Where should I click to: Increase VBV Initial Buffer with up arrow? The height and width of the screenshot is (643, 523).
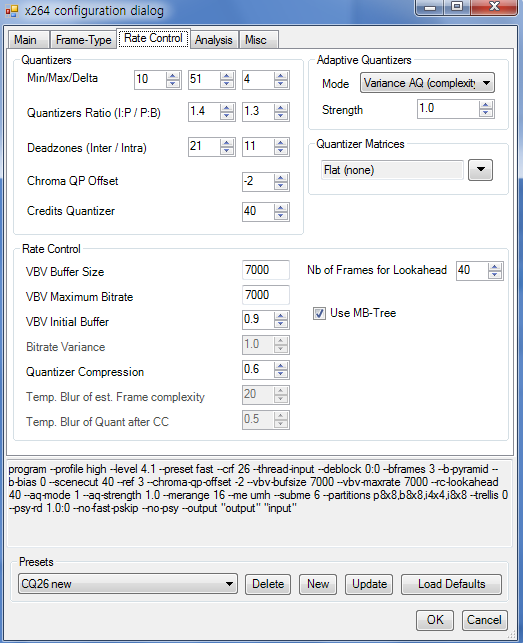coord(281,316)
